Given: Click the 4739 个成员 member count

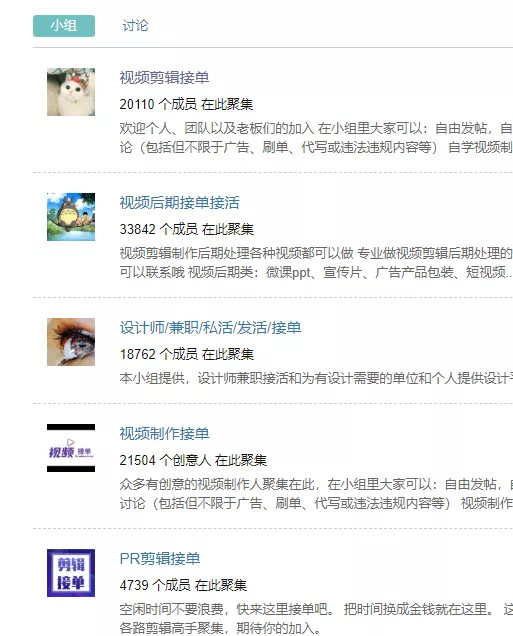Looking at the screenshot, I should tap(155, 585).
